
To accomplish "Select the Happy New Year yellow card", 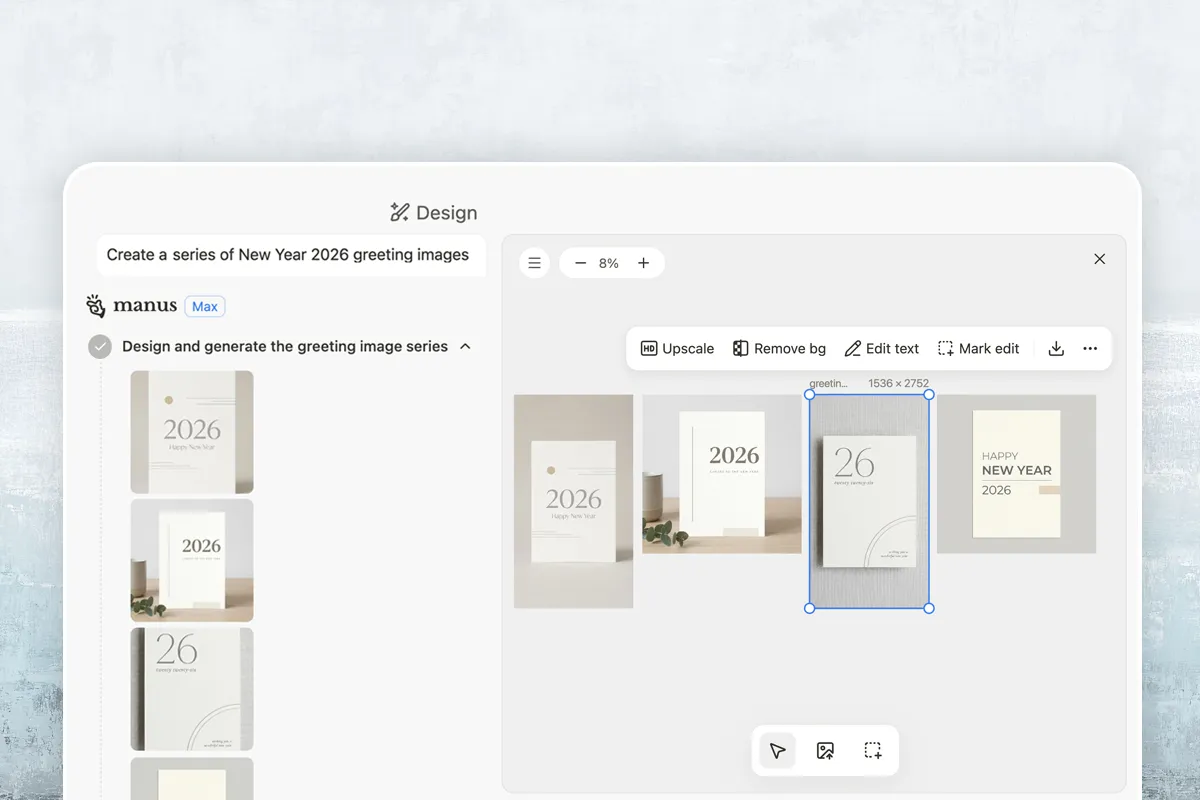I will point(1016,474).
